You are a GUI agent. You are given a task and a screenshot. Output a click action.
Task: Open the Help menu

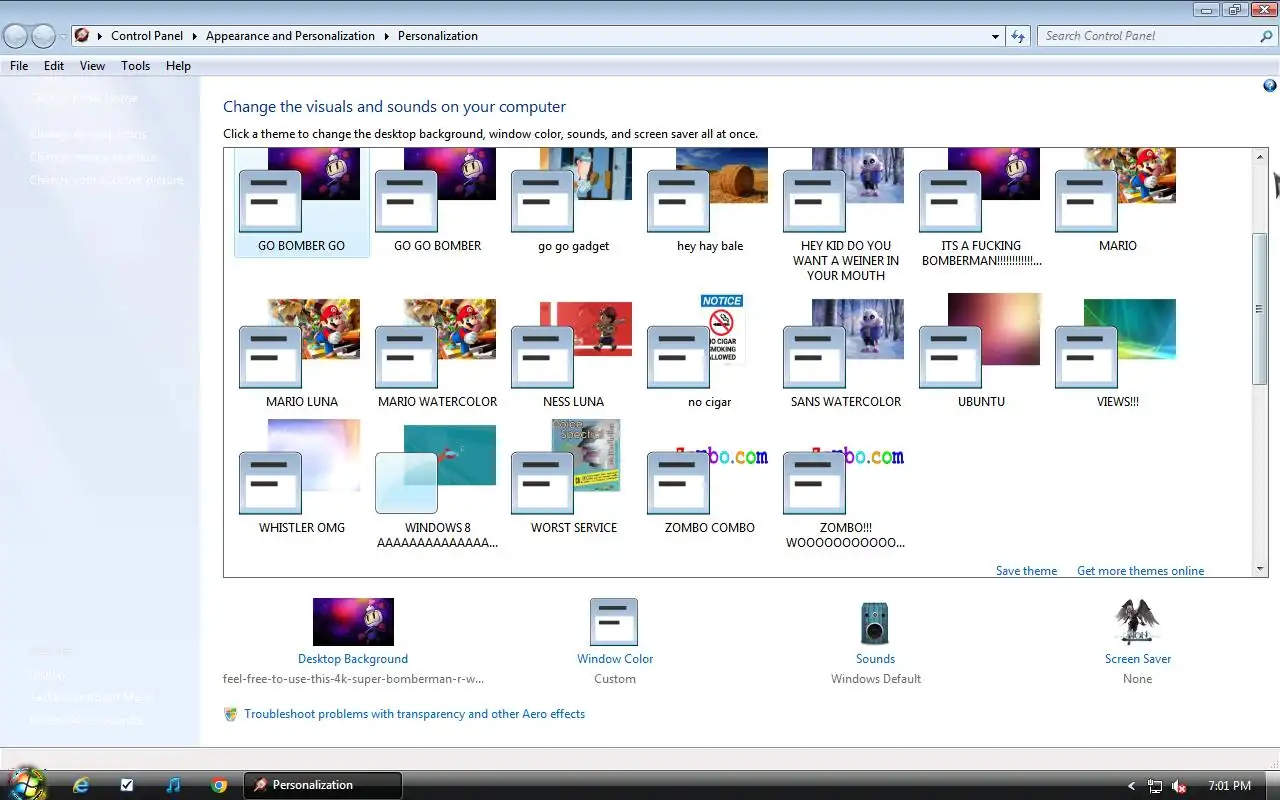(x=178, y=66)
